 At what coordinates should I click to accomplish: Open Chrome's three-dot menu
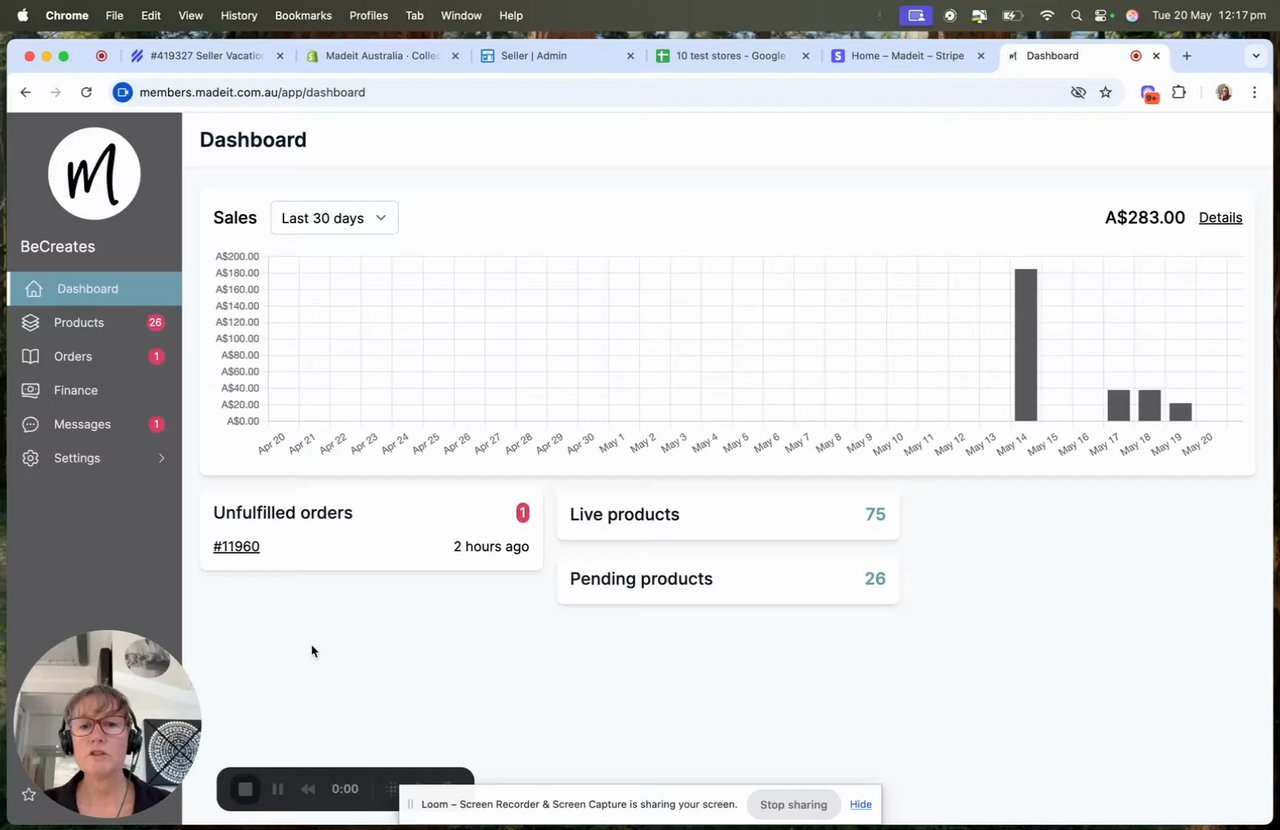[x=1254, y=92]
